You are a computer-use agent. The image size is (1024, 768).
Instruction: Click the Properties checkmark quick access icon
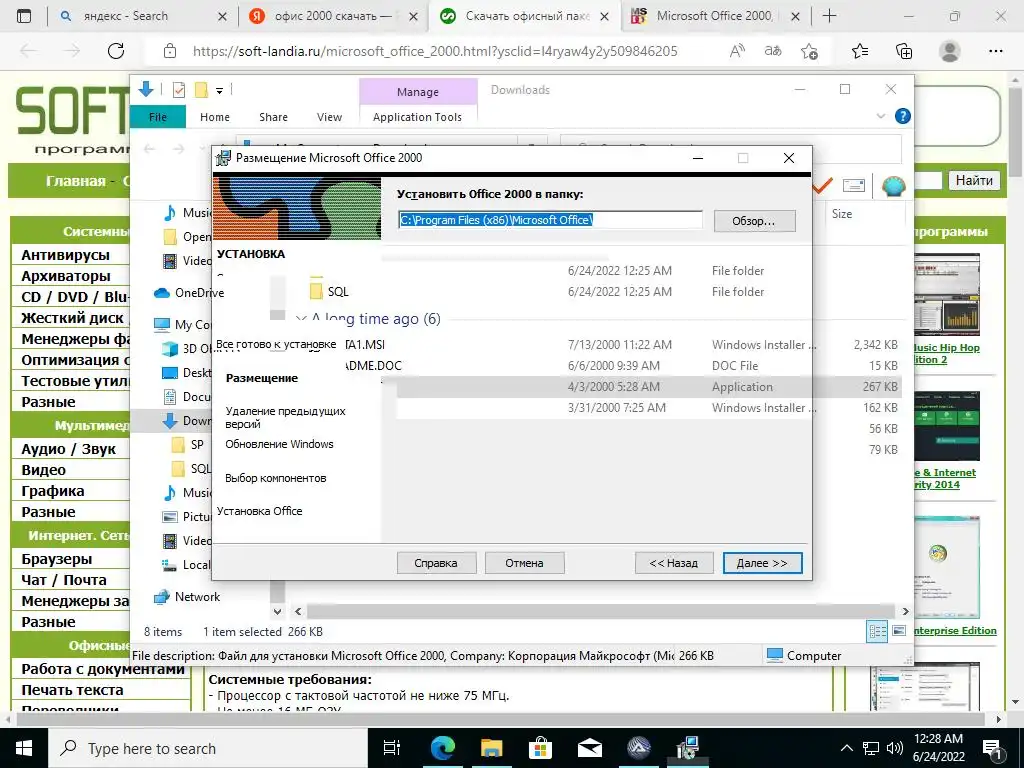[x=178, y=90]
